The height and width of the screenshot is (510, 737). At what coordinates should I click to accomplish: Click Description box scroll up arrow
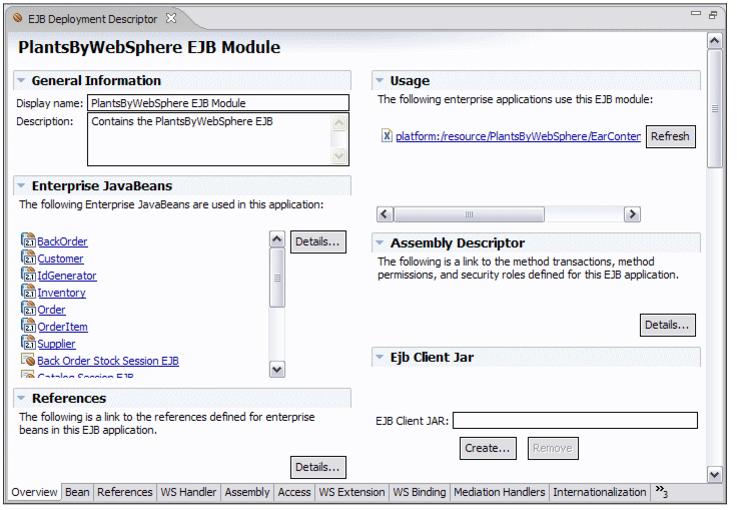click(x=339, y=124)
